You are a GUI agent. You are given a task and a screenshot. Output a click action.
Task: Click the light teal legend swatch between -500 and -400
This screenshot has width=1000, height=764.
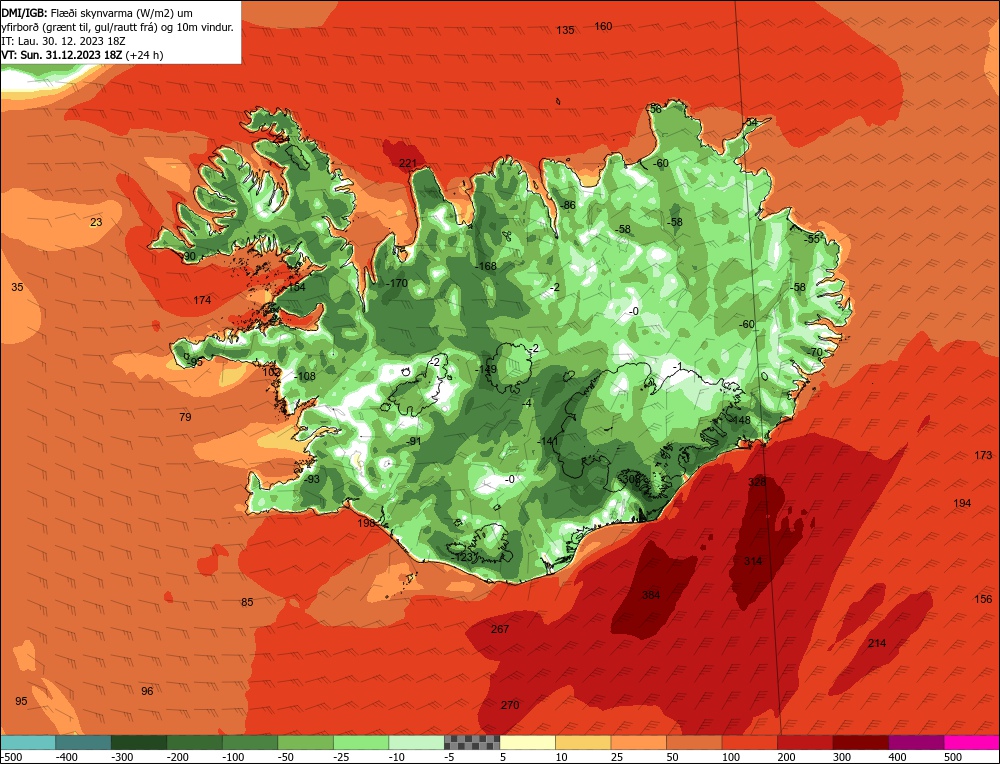(x=28, y=742)
